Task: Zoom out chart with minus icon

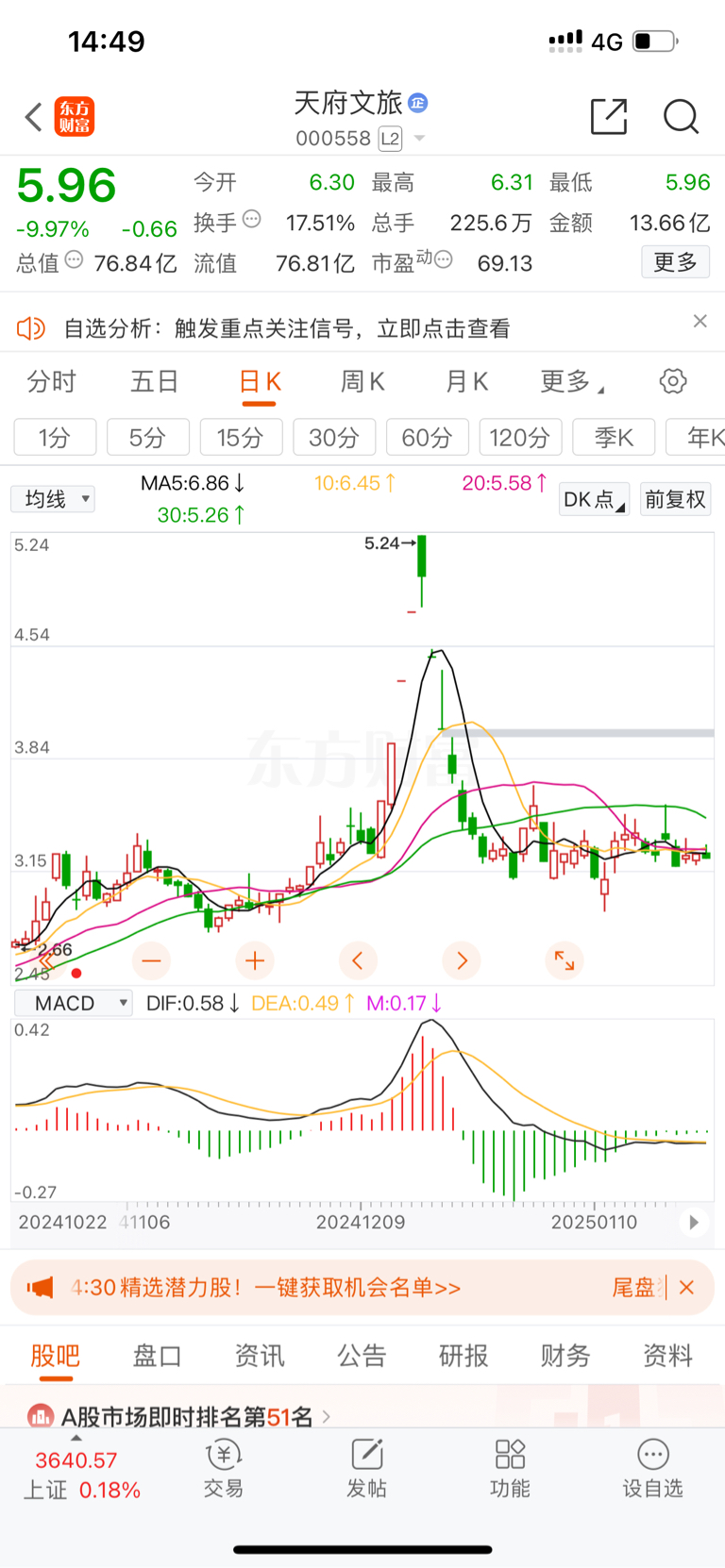Action: click(x=151, y=961)
